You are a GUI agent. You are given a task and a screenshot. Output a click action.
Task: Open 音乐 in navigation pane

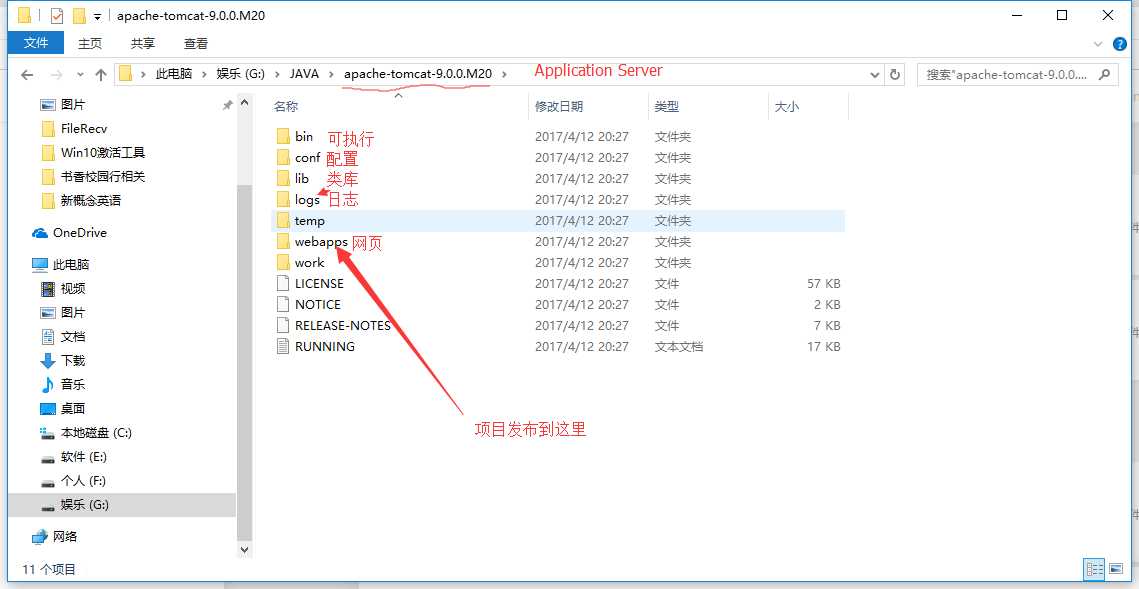[x=63, y=385]
